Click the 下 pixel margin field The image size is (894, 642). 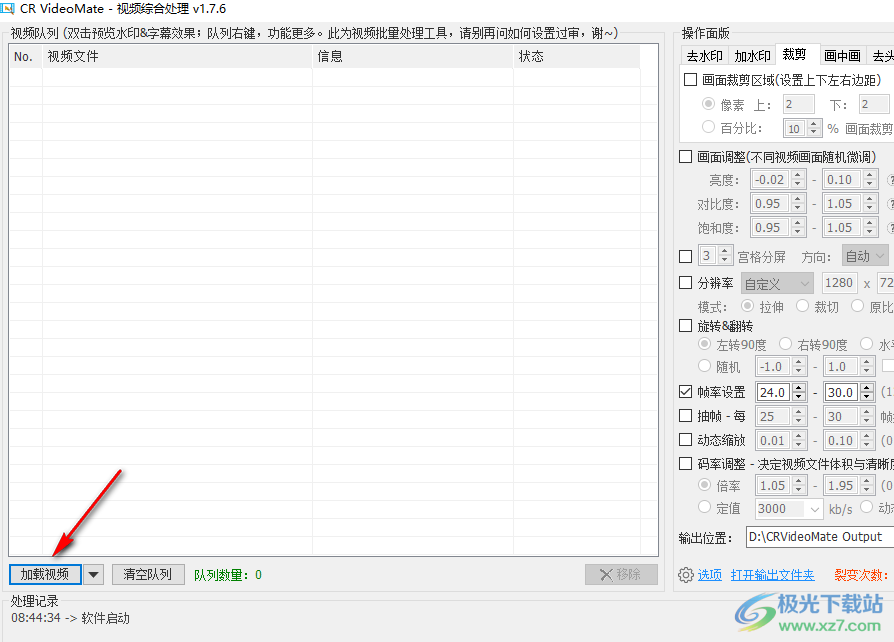click(874, 104)
